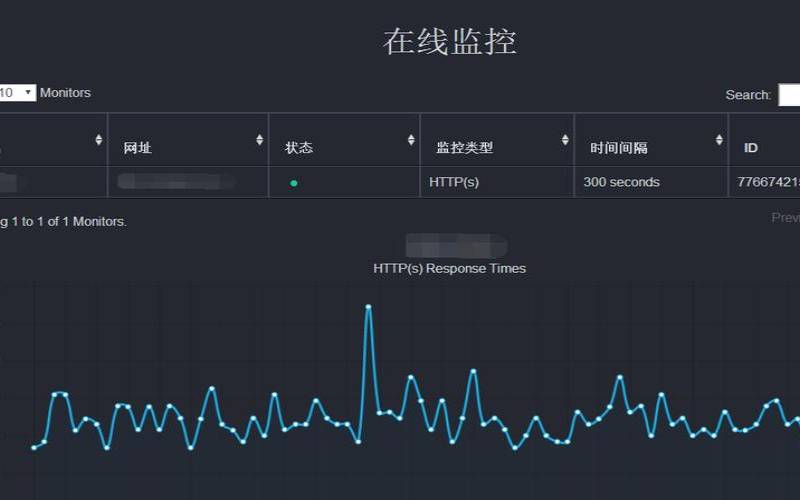The image size is (800, 500).
Task: Click the sort arrows of the first column
Action: click(x=98, y=140)
